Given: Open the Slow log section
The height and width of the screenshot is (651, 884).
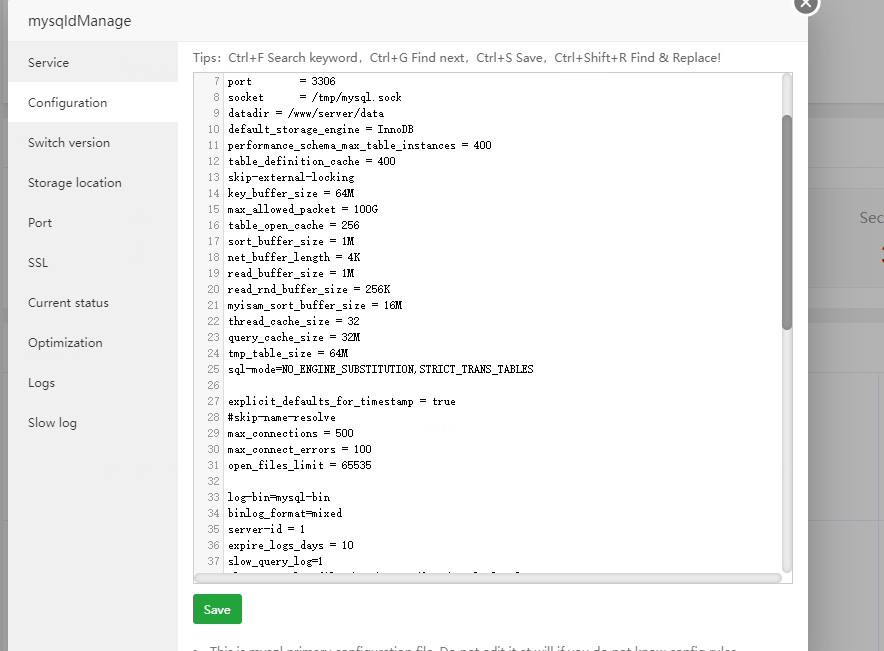Looking at the screenshot, I should pos(52,423).
